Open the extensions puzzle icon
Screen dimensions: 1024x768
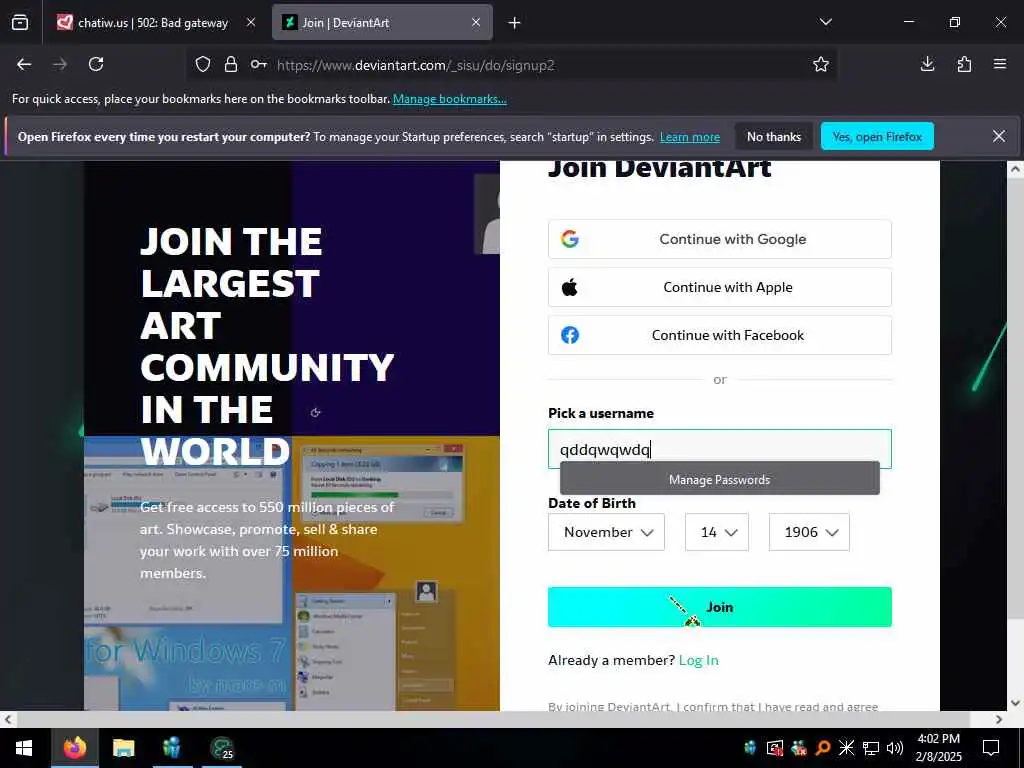964,64
